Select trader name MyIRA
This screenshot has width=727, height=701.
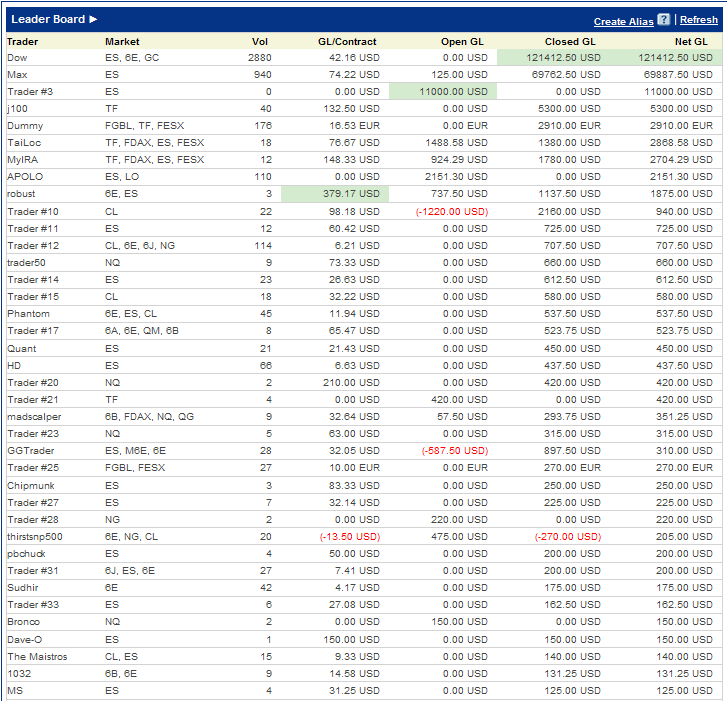coord(23,160)
